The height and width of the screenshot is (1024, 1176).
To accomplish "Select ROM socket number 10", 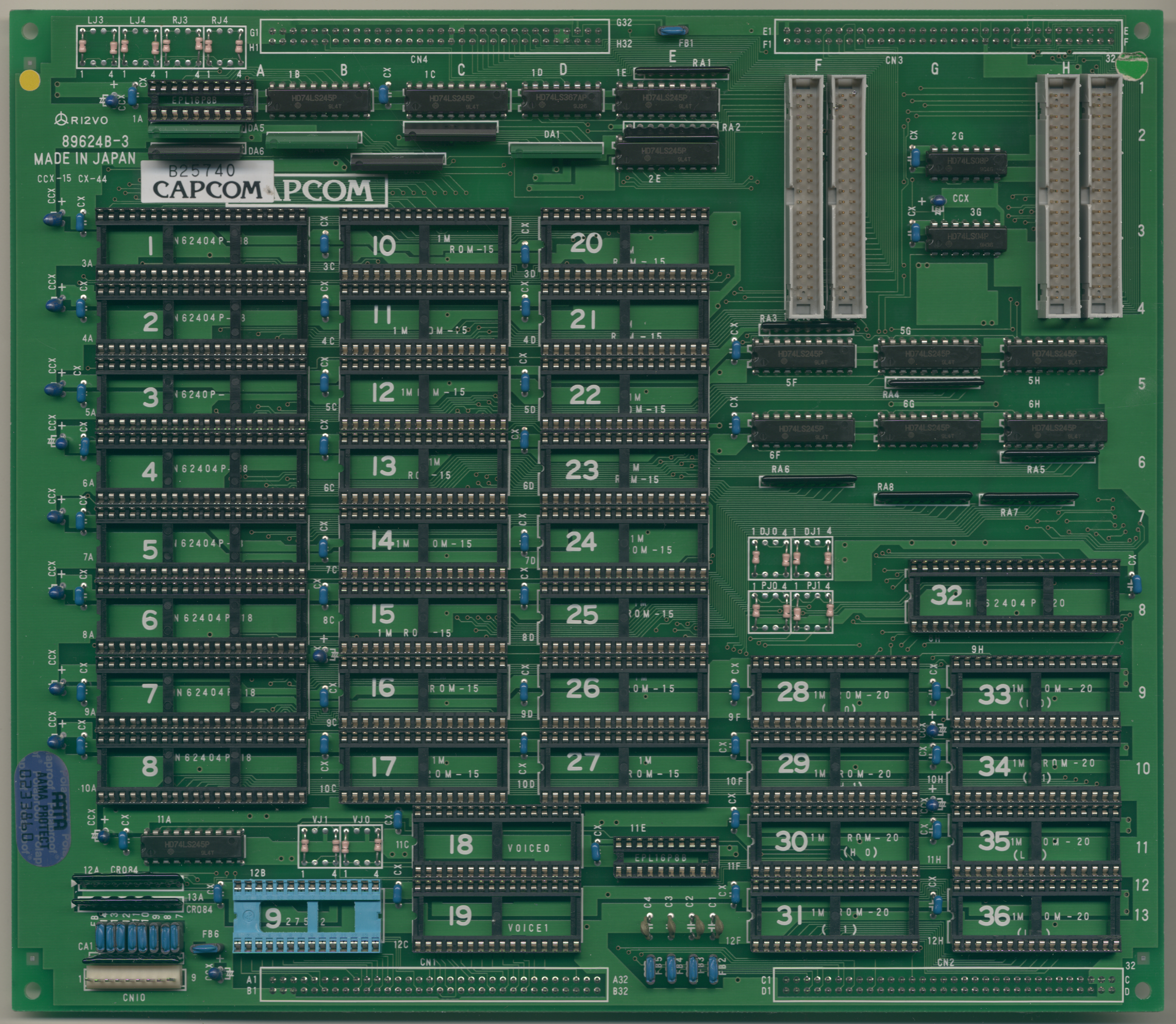I will tap(424, 245).
